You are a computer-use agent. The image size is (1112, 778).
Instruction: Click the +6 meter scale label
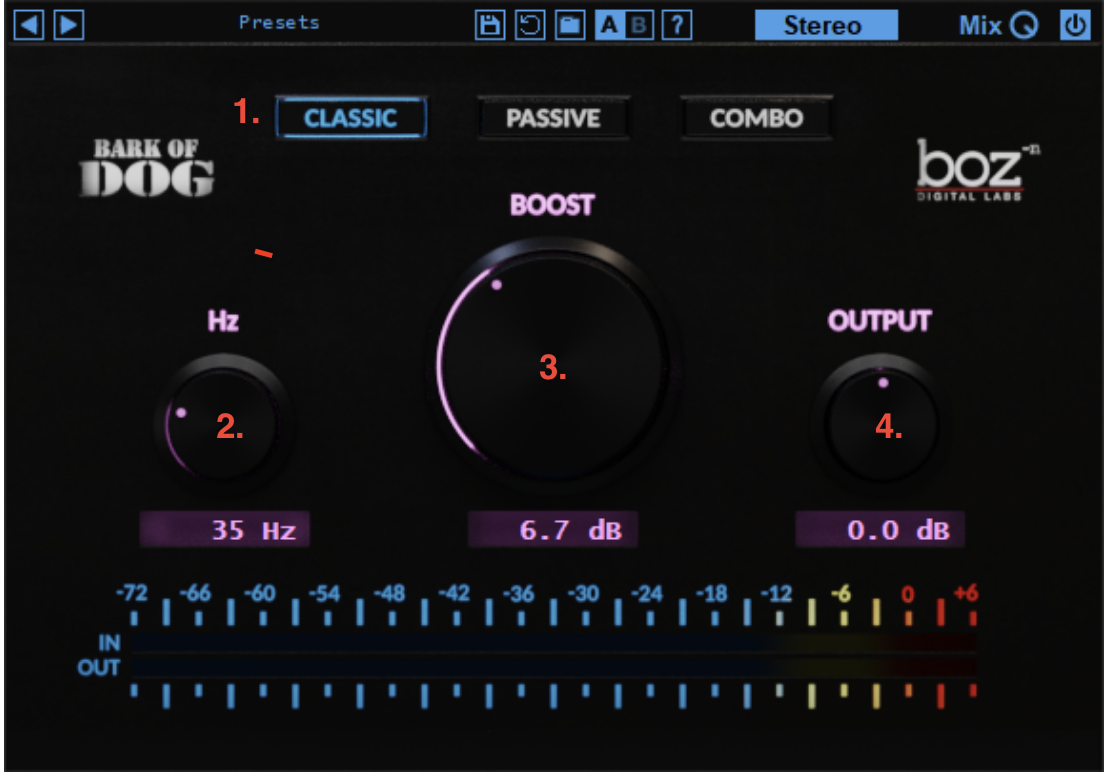pos(966,592)
